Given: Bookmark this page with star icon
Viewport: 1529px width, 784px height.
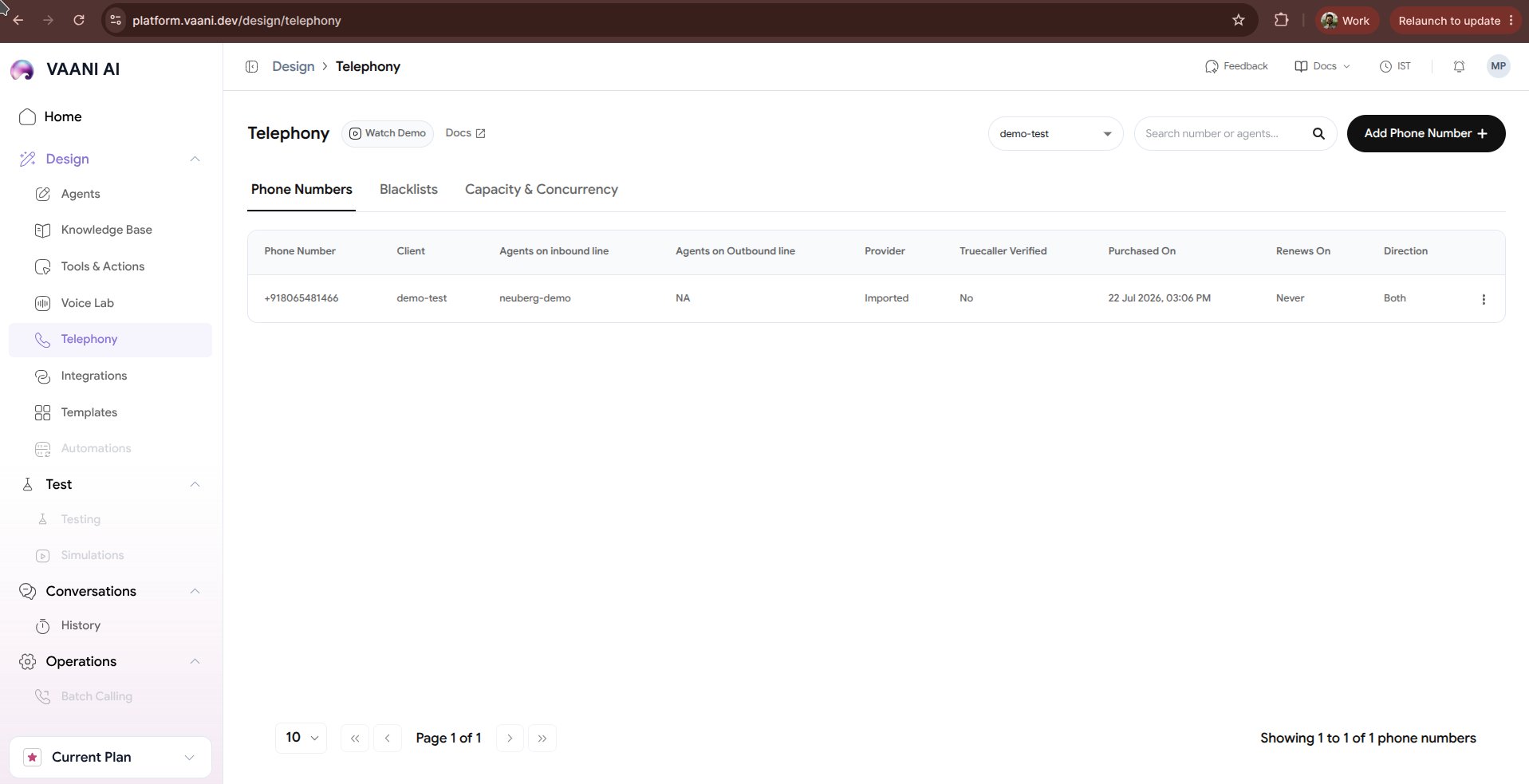Looking at the screenshot, I should 1238,21.
